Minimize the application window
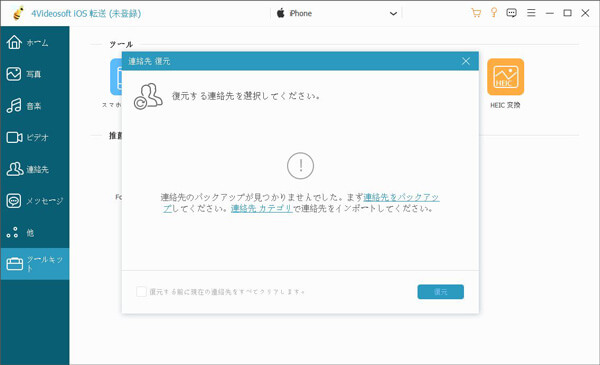Screen dimensions: 600x365 point(549,13)
